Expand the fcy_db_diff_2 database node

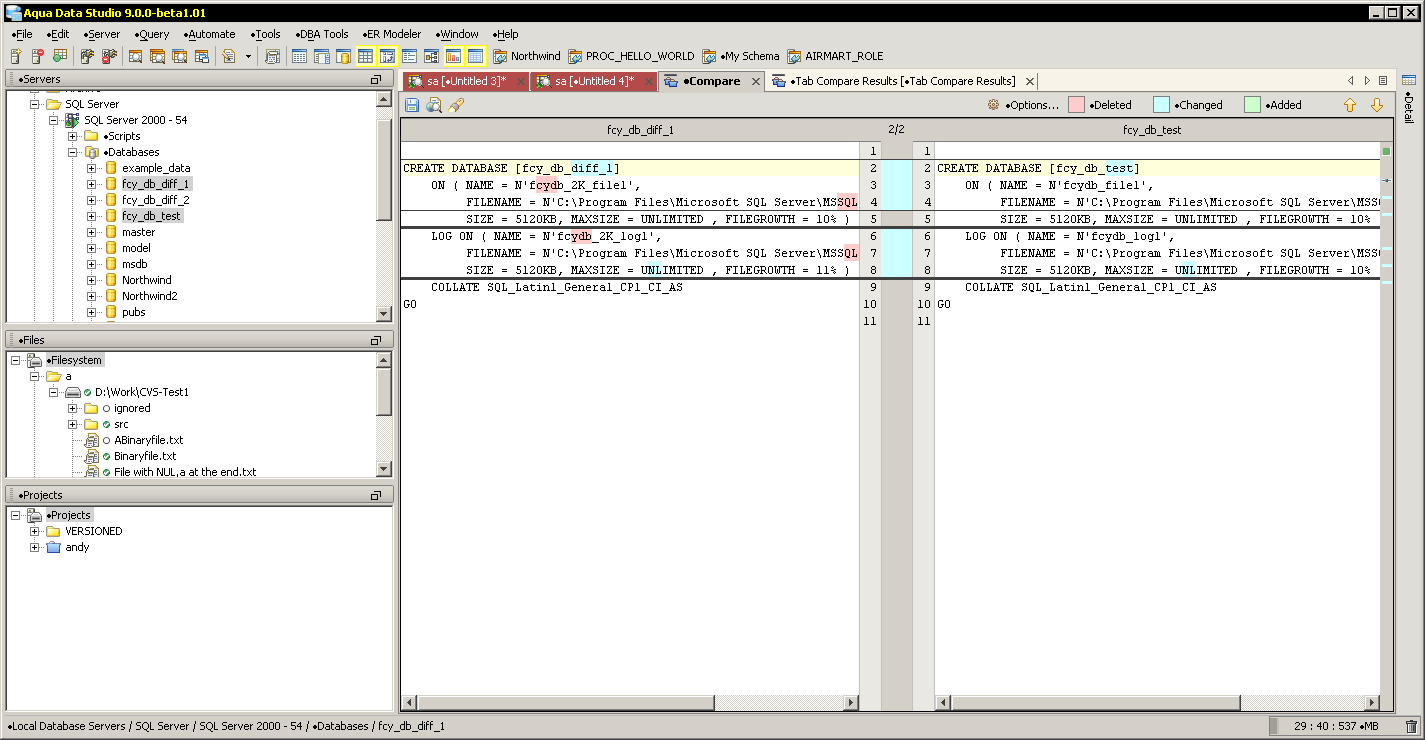coord(91,200)
